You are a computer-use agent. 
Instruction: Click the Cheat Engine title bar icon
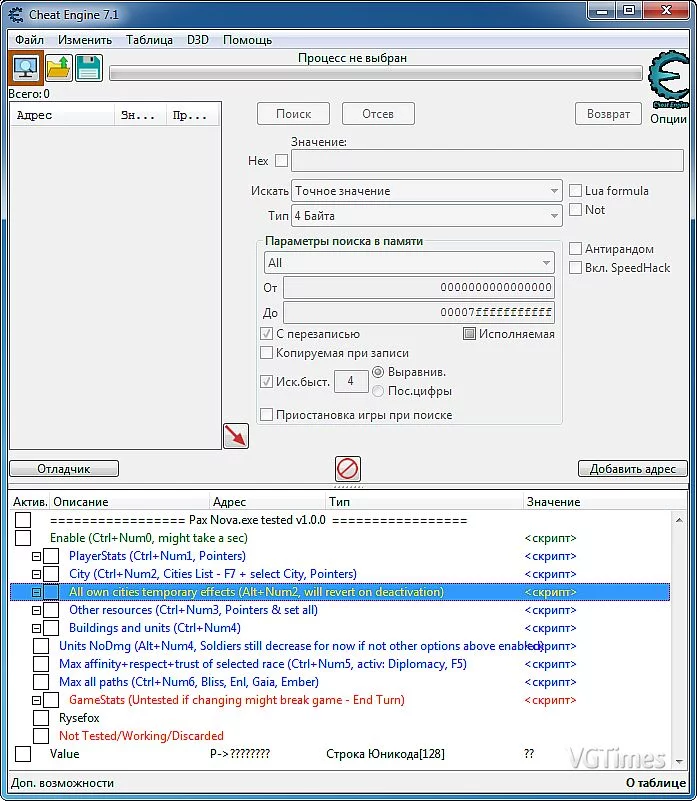(x=16, y=14)
